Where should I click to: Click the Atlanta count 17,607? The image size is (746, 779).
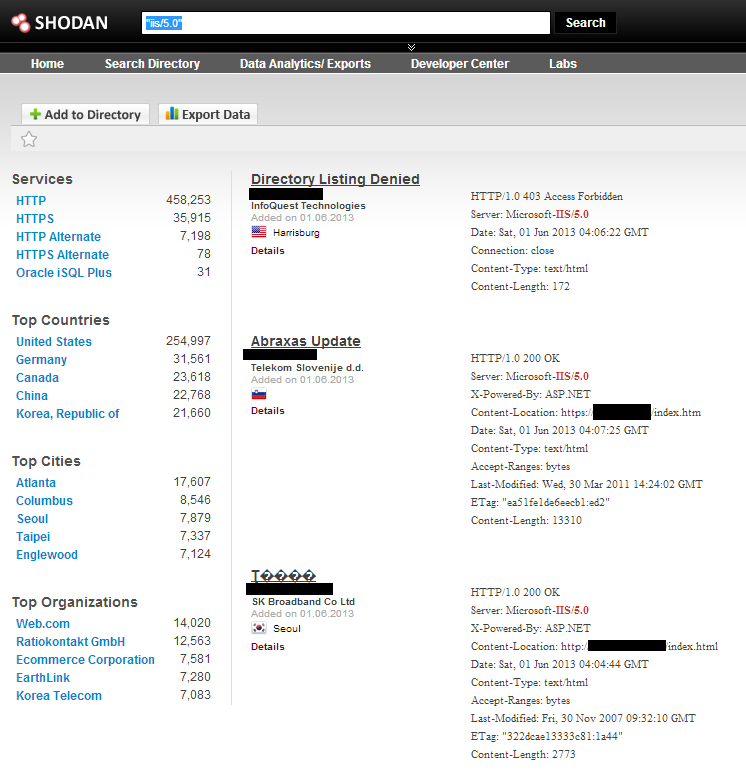click(192, 482)
